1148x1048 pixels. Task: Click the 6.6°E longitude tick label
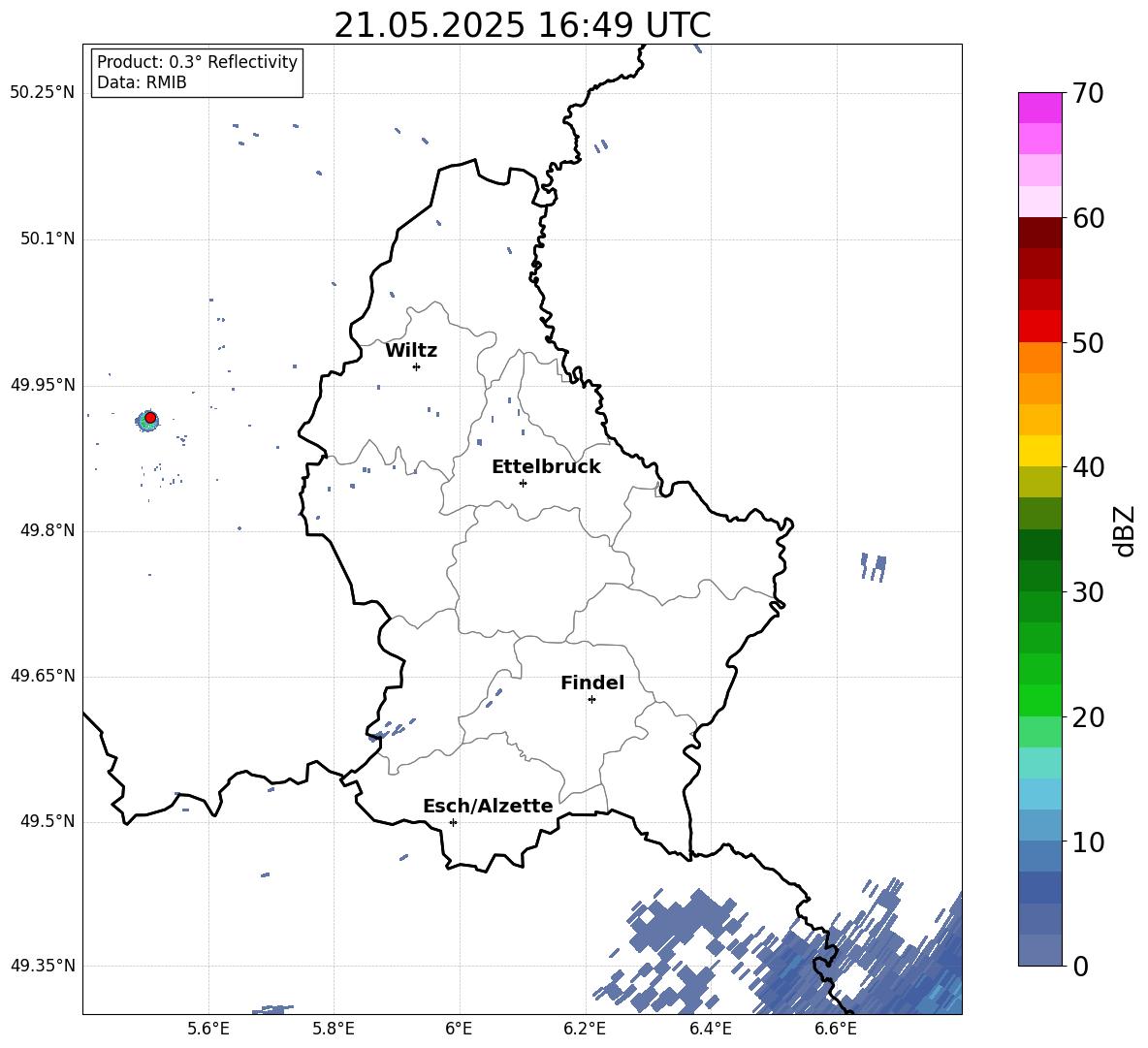[x=836, y=1029]
